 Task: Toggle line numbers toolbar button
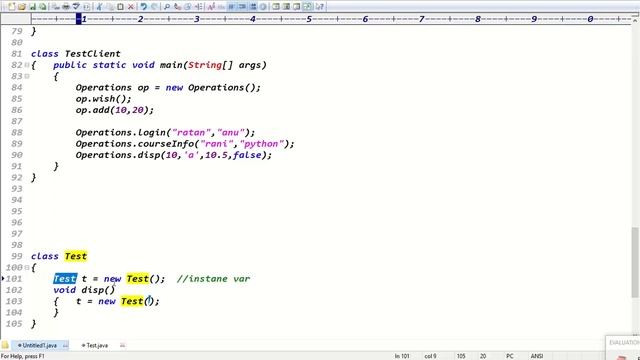[x=253, y=7]
